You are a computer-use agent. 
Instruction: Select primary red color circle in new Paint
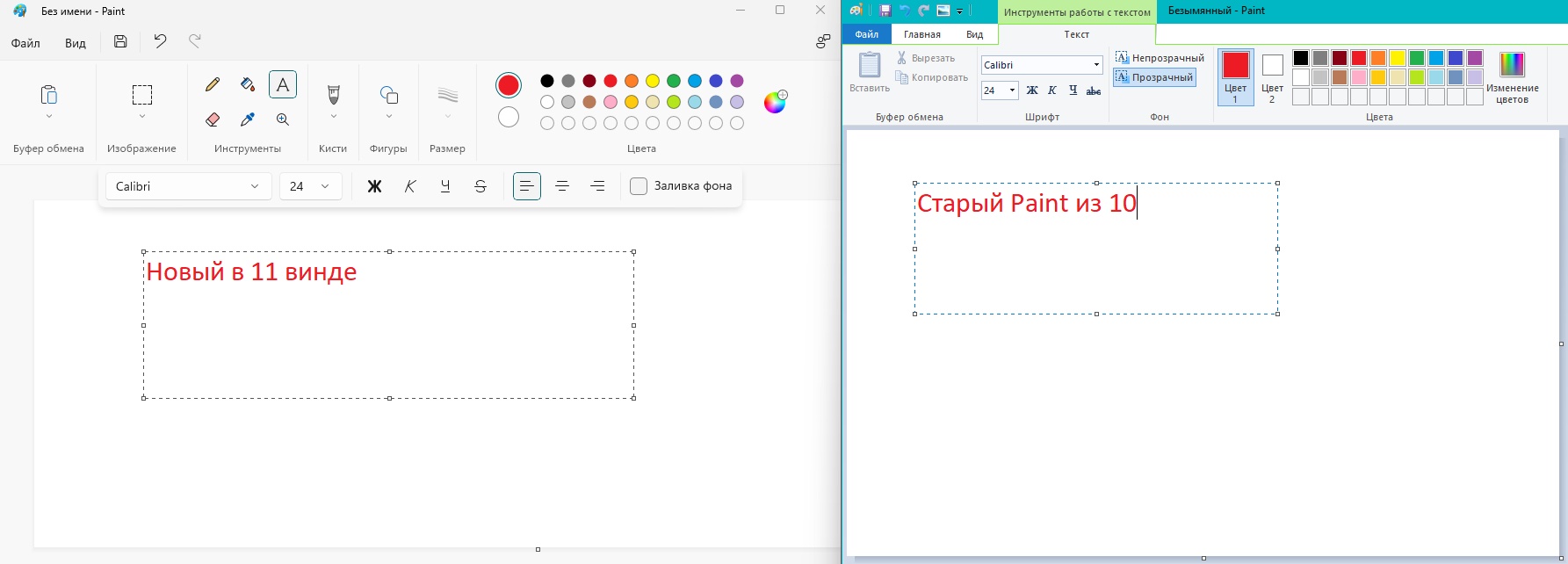click(509, 85)
